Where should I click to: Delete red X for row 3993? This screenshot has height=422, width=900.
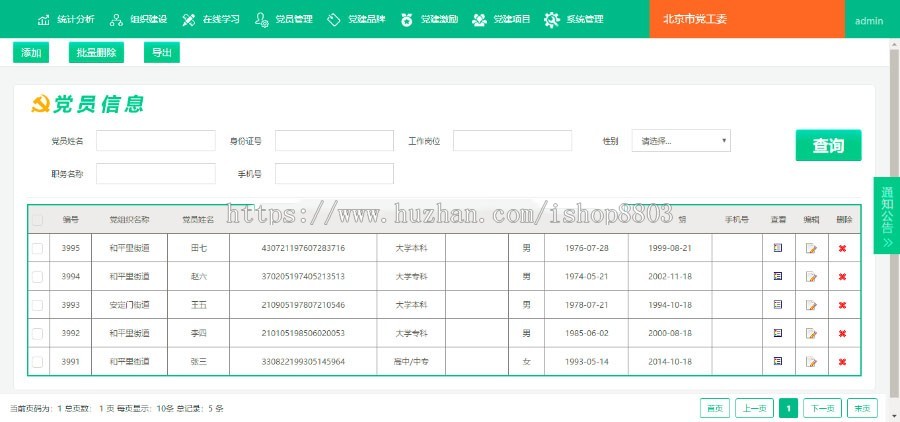[x=842, y=305]
